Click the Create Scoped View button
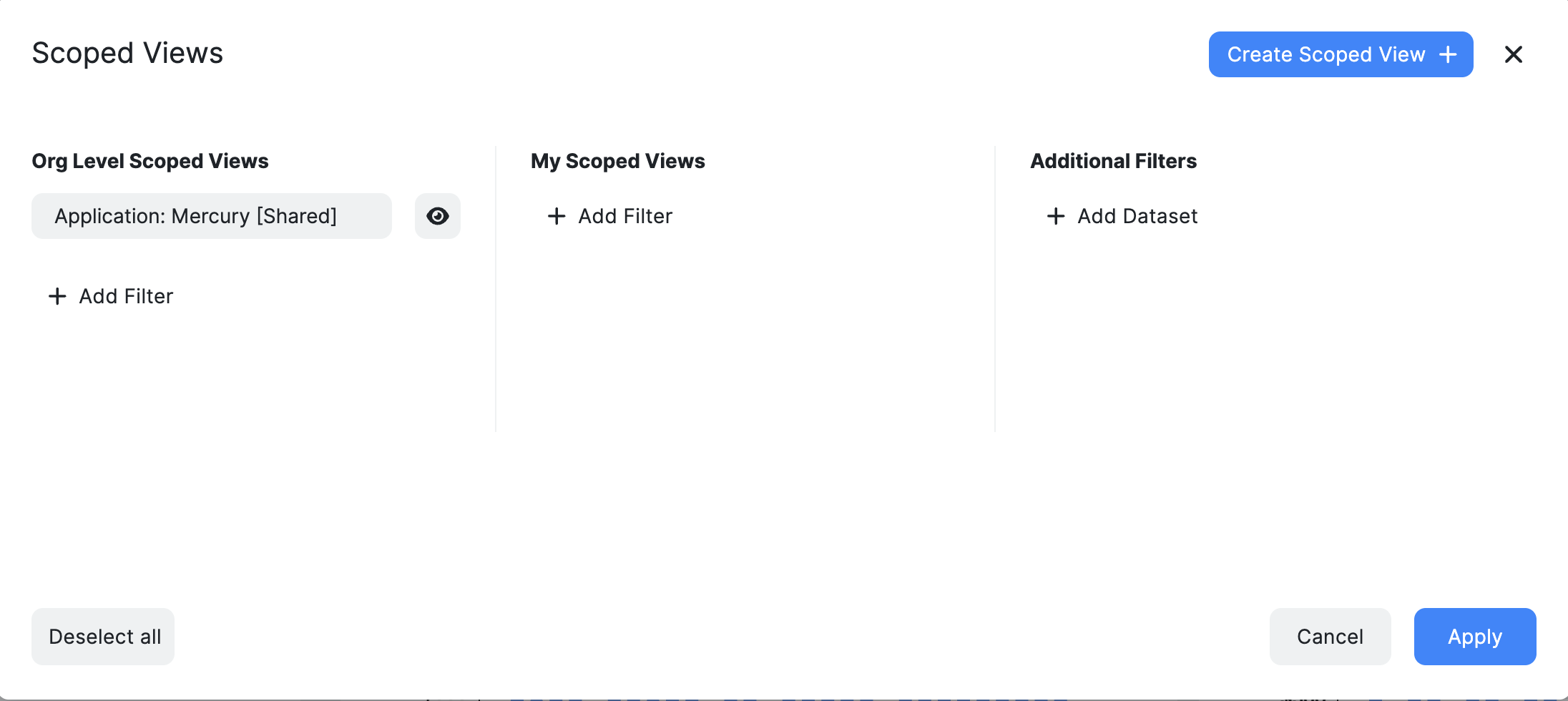1568x701 pixels. tap(1340, 54)
